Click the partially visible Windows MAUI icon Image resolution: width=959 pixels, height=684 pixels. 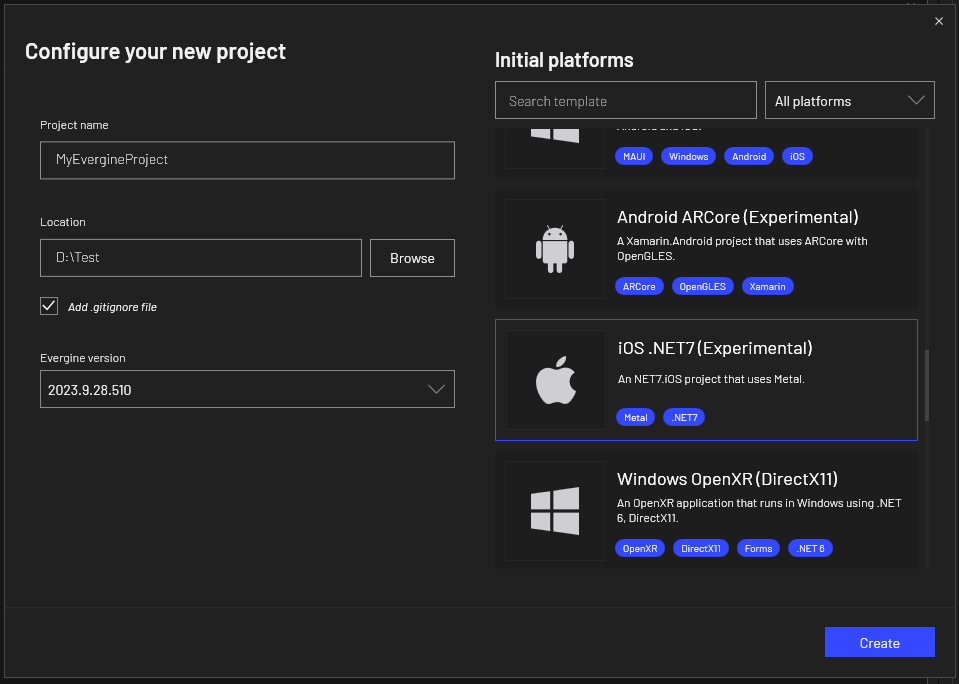pyautogui.click(x=554, y=136)
